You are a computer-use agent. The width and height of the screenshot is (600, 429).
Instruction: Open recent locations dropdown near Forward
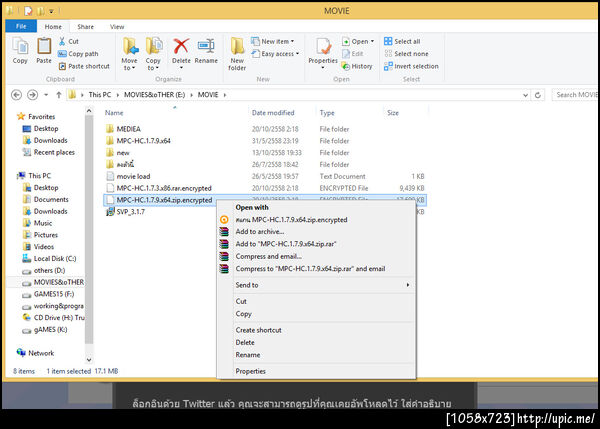tap(46, 95)
